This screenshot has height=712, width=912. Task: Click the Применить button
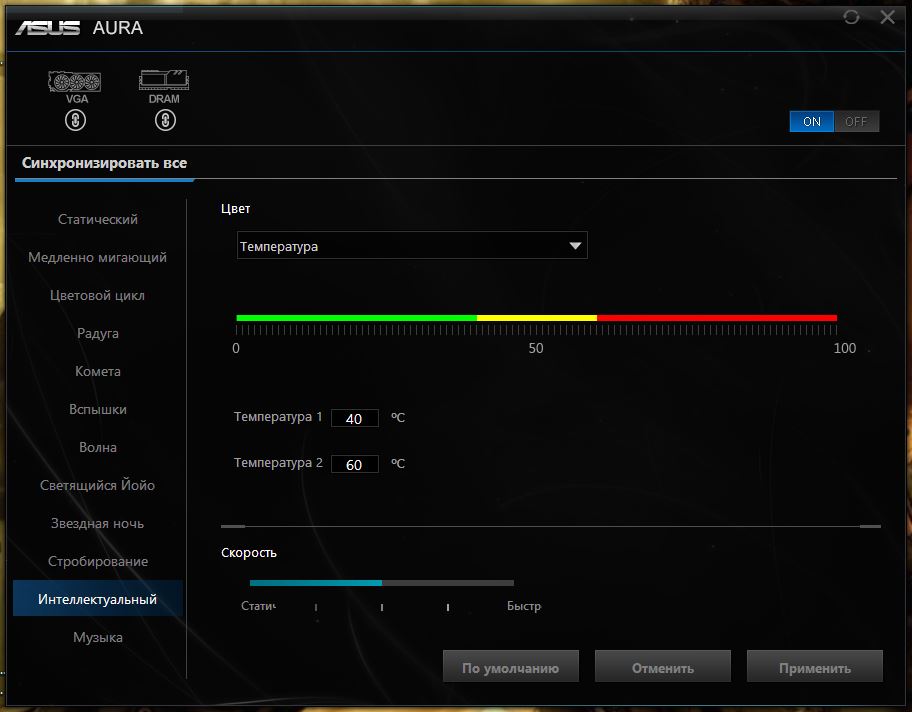pos(814,667)
